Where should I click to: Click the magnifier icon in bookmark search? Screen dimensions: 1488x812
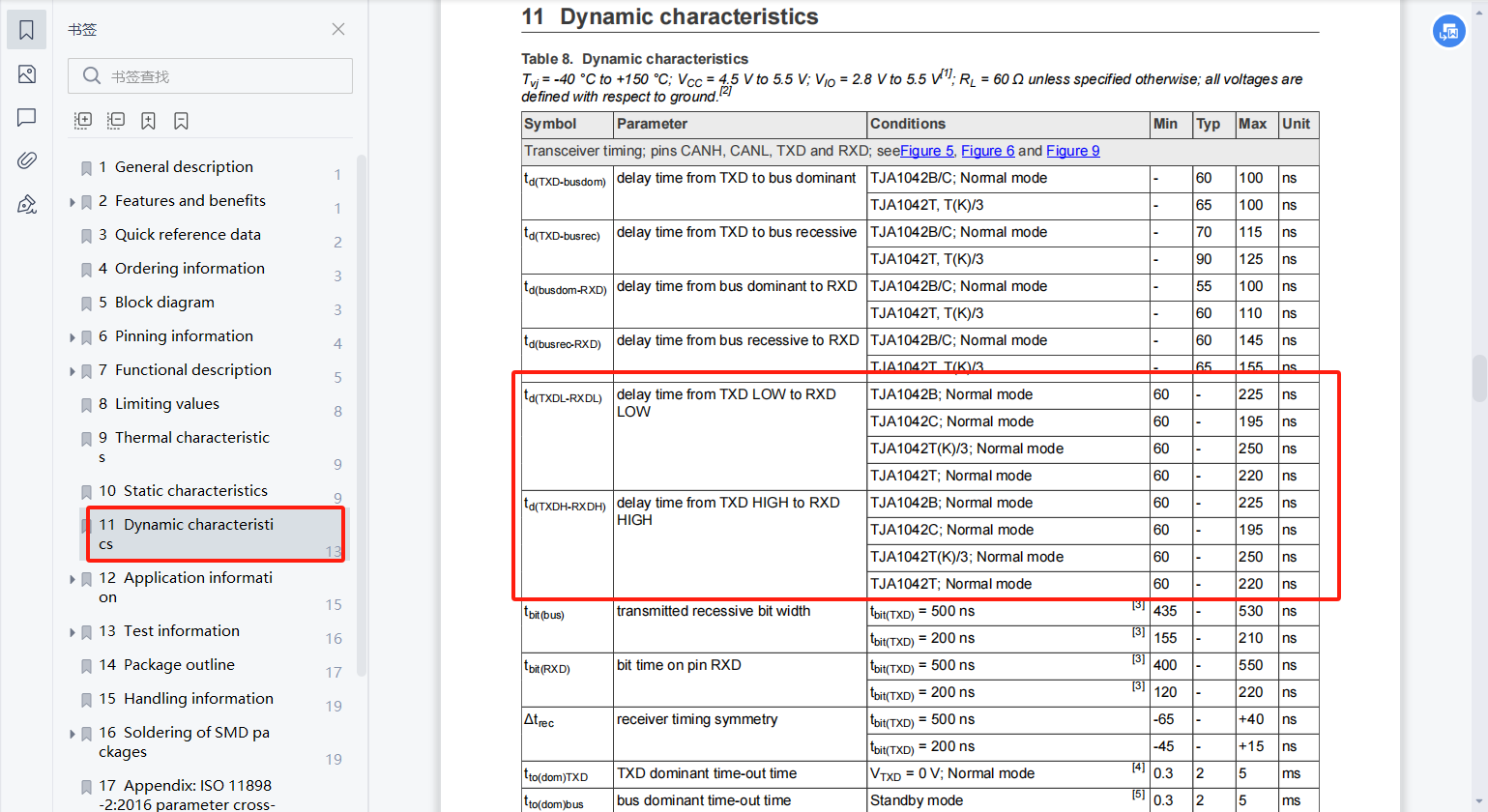92,75
